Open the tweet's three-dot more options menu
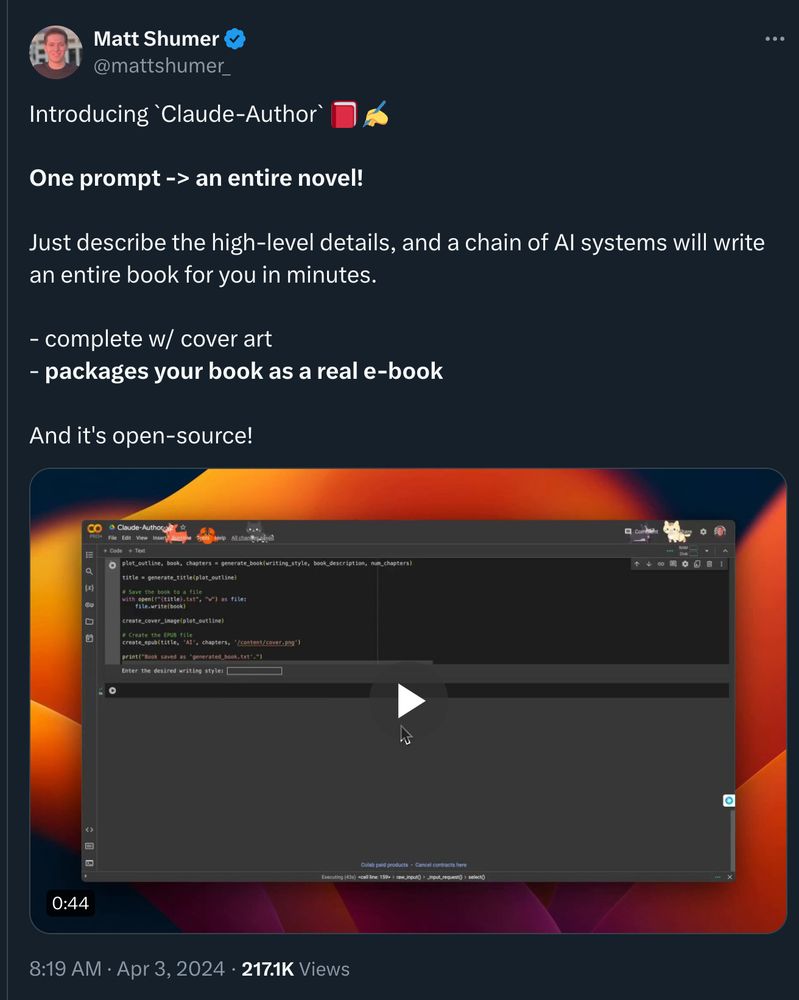The height and width of the screenshot is (1000, 799). point(774,39)
